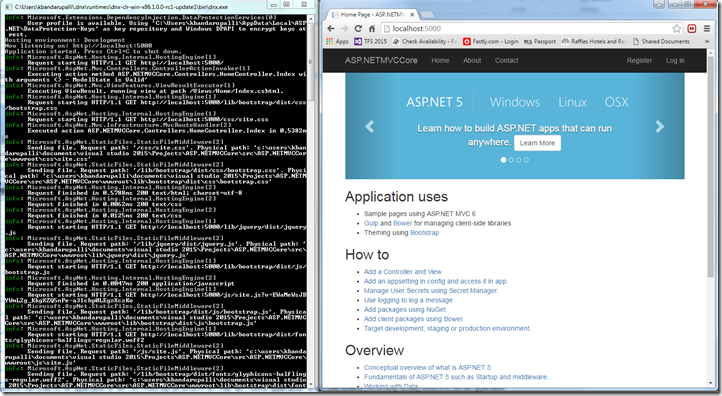
Task: Expand the bookmarks bar overflow chevron
Action: pyautogui.click(x=707, y=41)
